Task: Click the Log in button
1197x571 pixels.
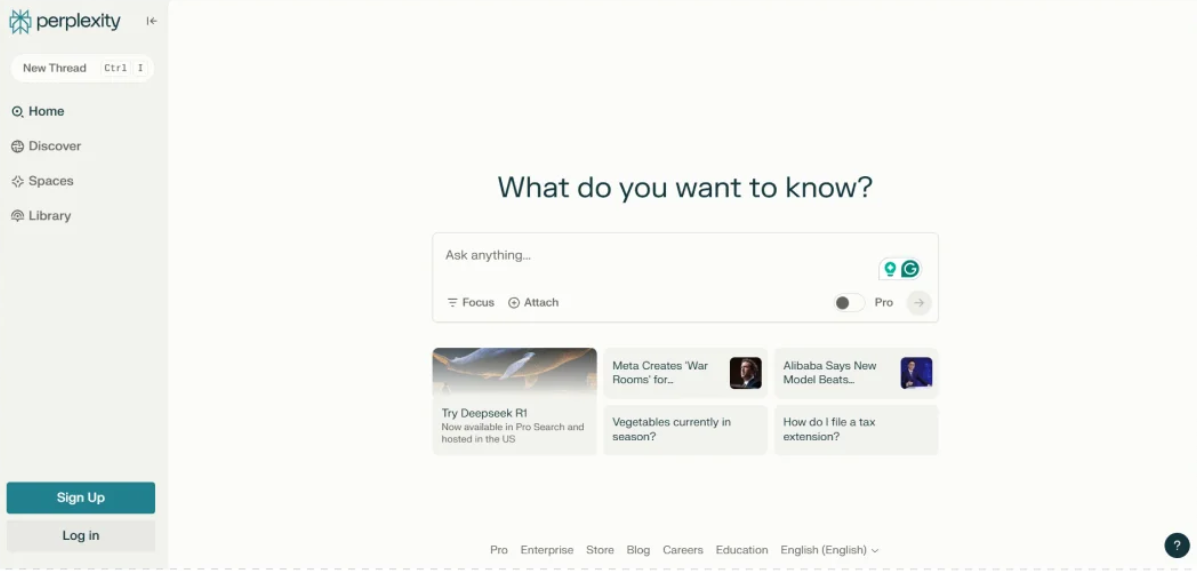Action: (x=81, y=536)
